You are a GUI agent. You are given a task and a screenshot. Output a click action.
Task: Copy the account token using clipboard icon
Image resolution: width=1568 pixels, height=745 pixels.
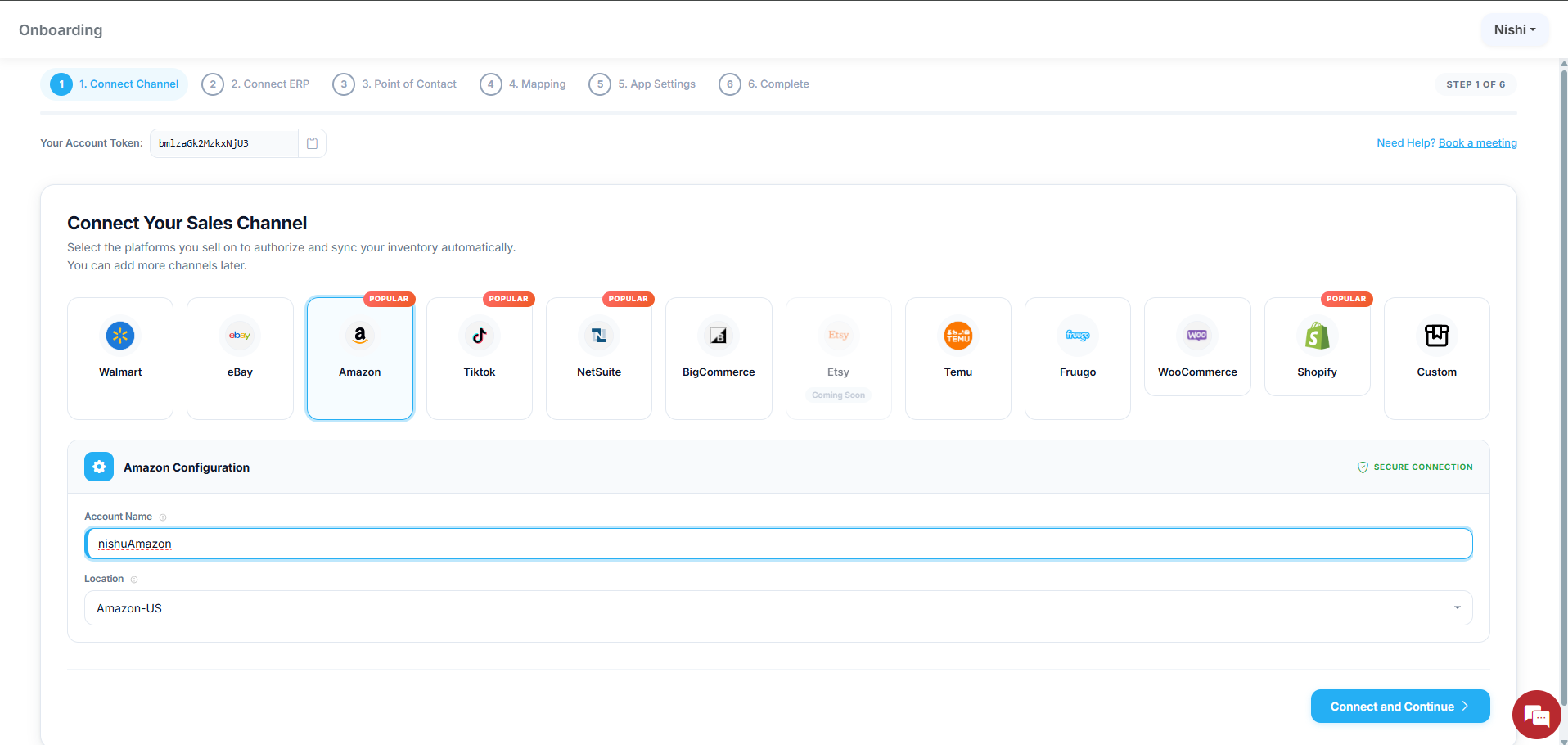coord(311,142)
